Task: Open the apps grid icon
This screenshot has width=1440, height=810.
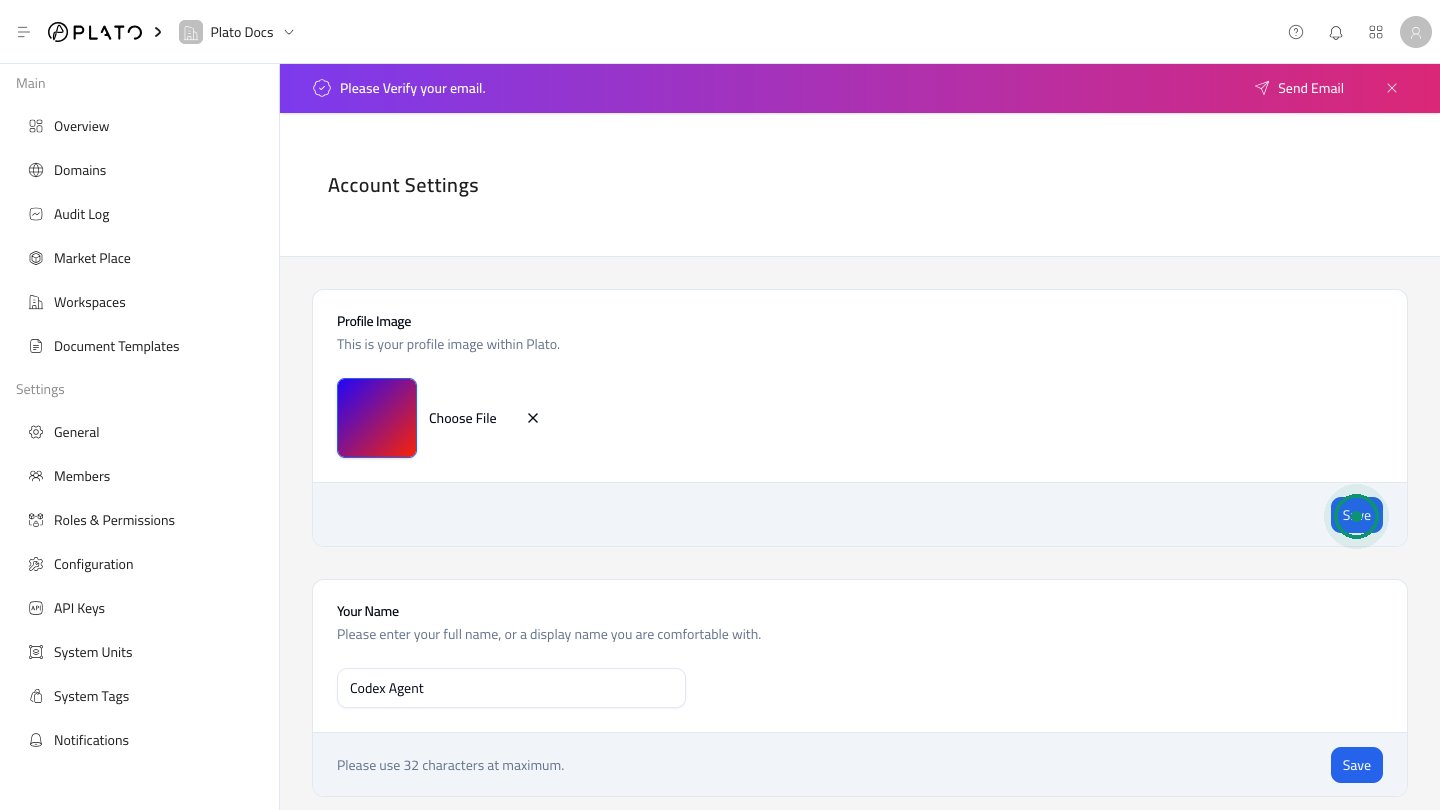Action: pyautogui.click(x=1376, y=32)
